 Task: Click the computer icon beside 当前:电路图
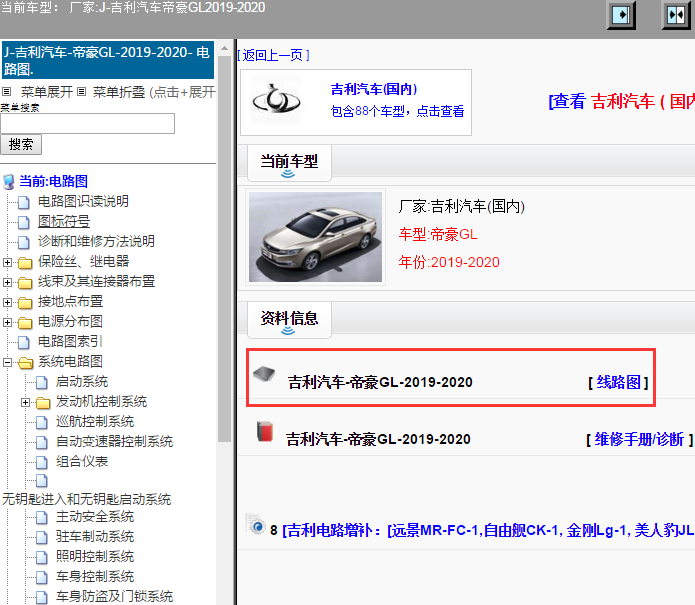click(x=8, y=182)
